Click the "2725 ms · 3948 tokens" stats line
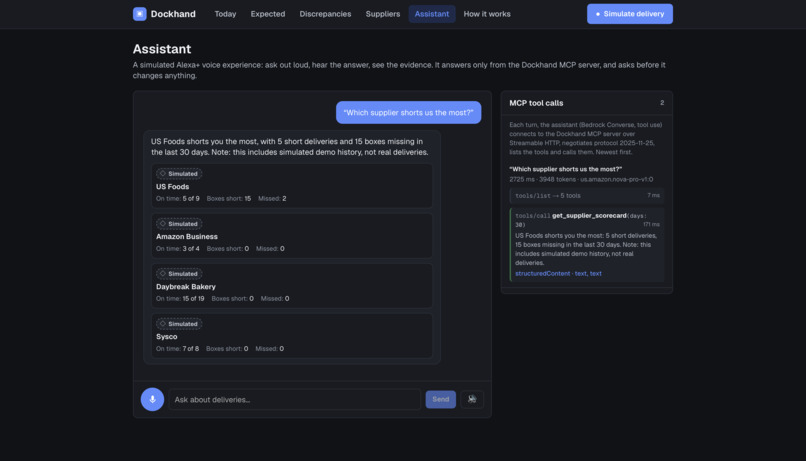Screen dimensions: 806x461 click(x=581, y=179)
